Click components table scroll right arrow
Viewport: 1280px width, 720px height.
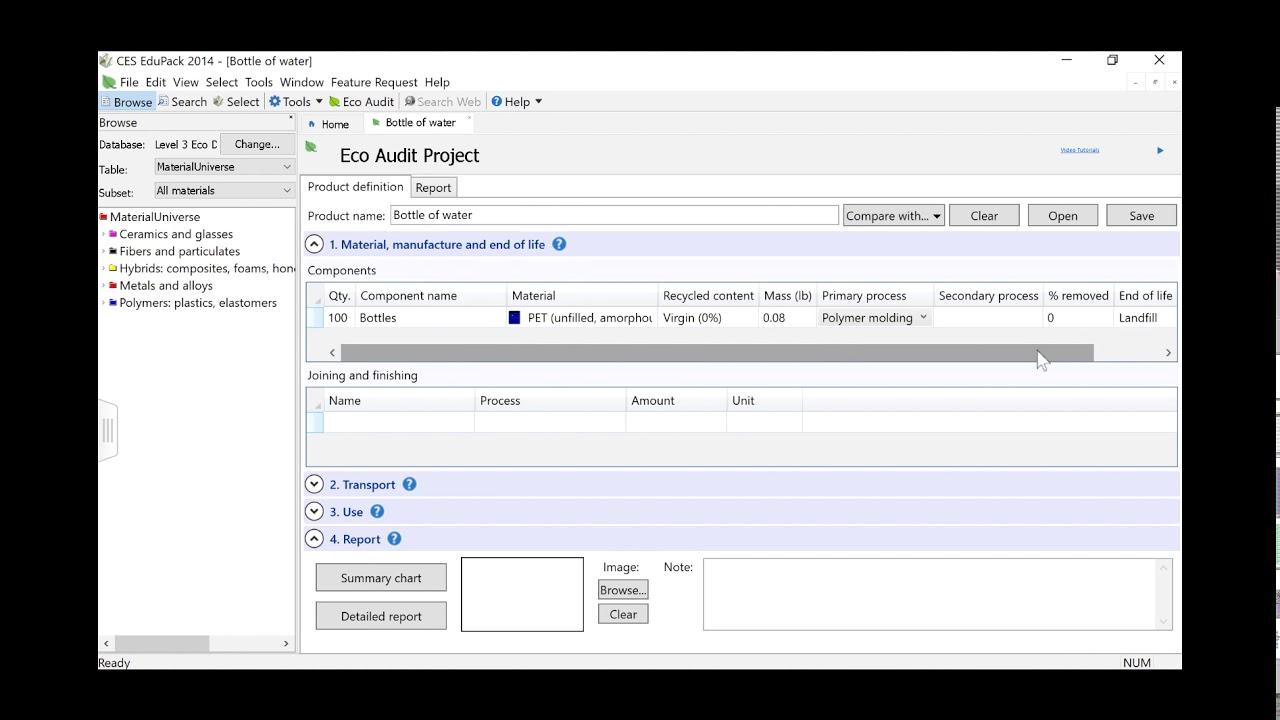[1168, 353]
